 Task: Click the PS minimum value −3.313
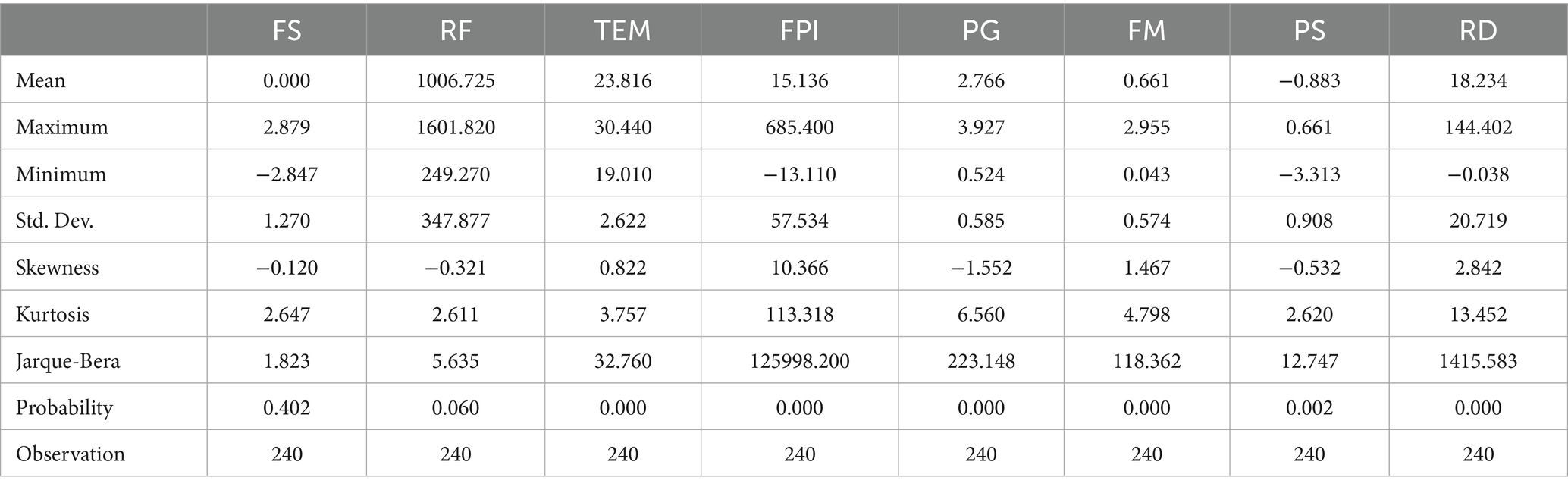pyautogui.click(x=1309, y=174)
